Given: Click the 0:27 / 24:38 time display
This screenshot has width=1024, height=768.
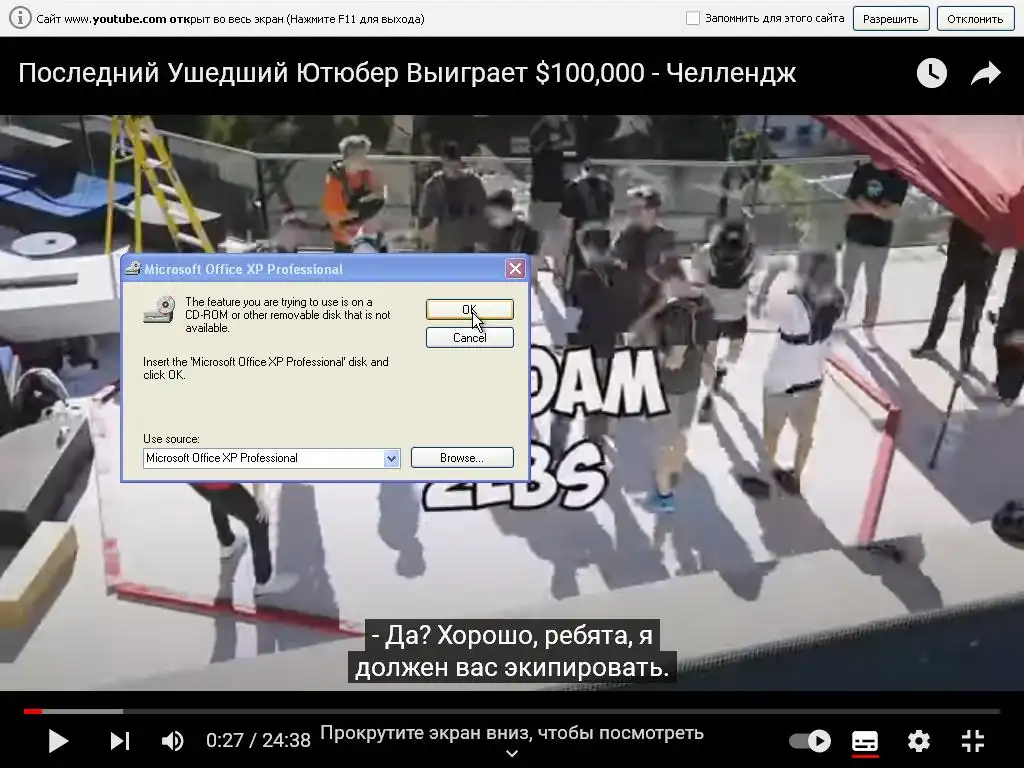Looking at the screenshot, I should point(258,741).
